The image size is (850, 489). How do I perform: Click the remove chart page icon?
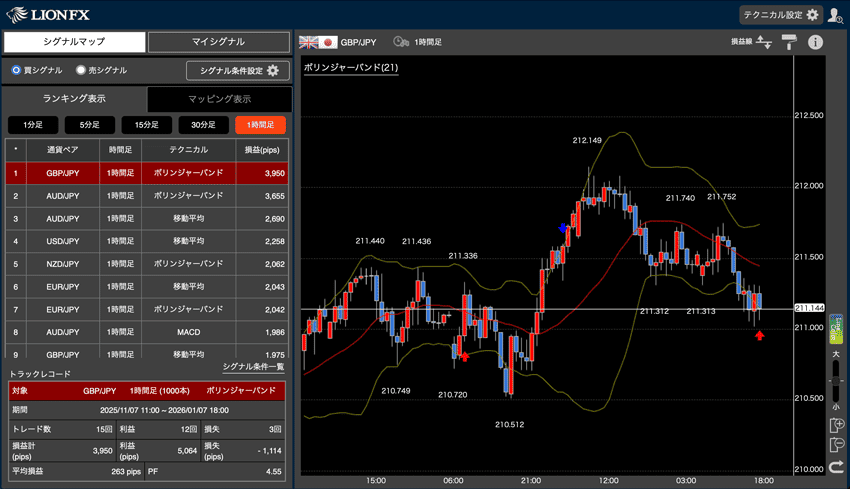[837, 445]
